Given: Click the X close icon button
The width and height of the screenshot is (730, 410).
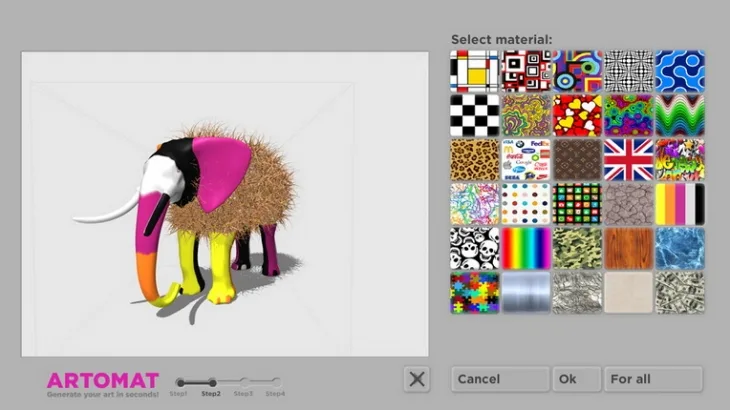Looking at the screenshot, I should pos(417,379).
